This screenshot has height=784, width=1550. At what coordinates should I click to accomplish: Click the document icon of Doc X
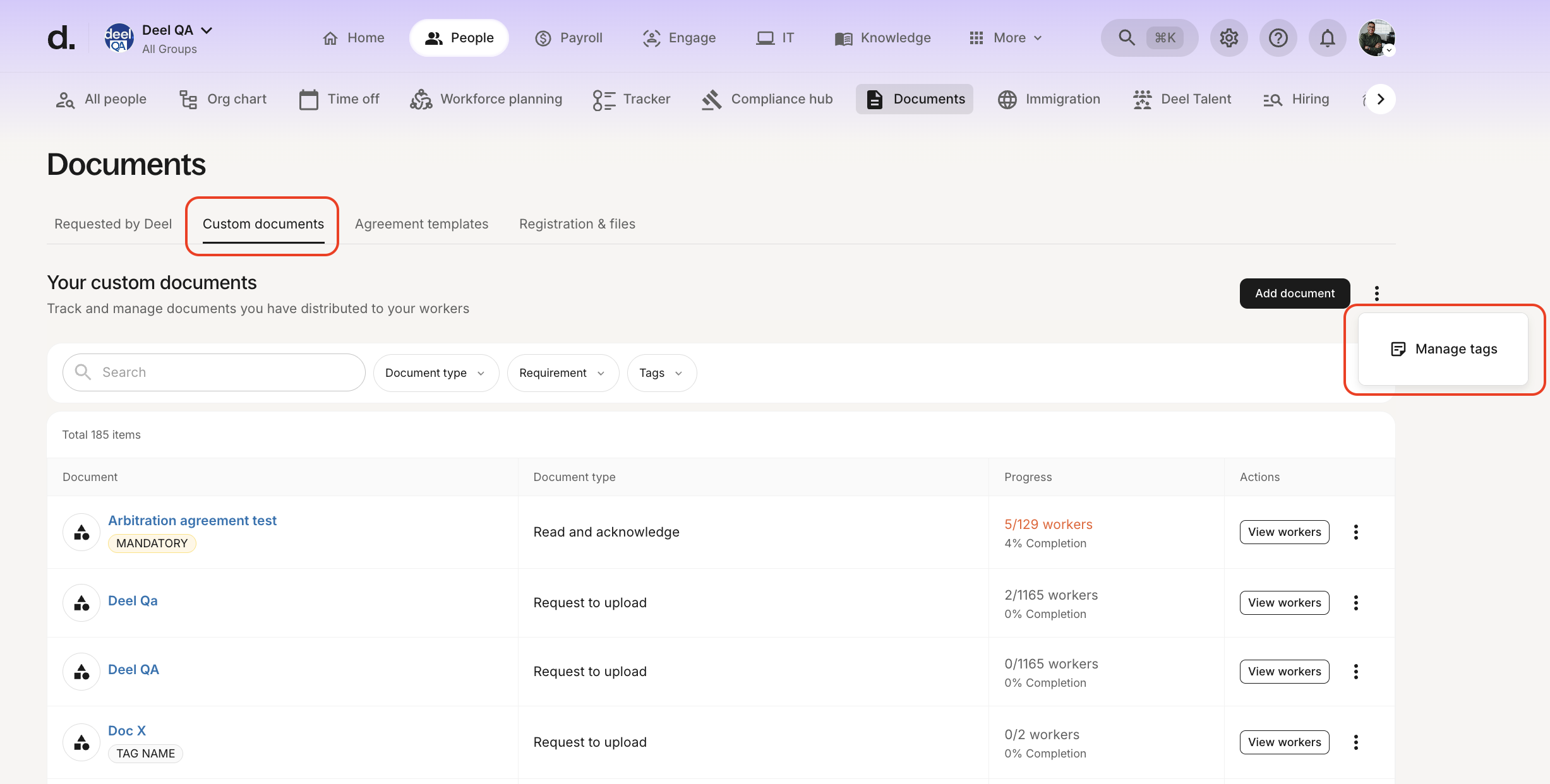pyautogui.click(x=81, y=742)
